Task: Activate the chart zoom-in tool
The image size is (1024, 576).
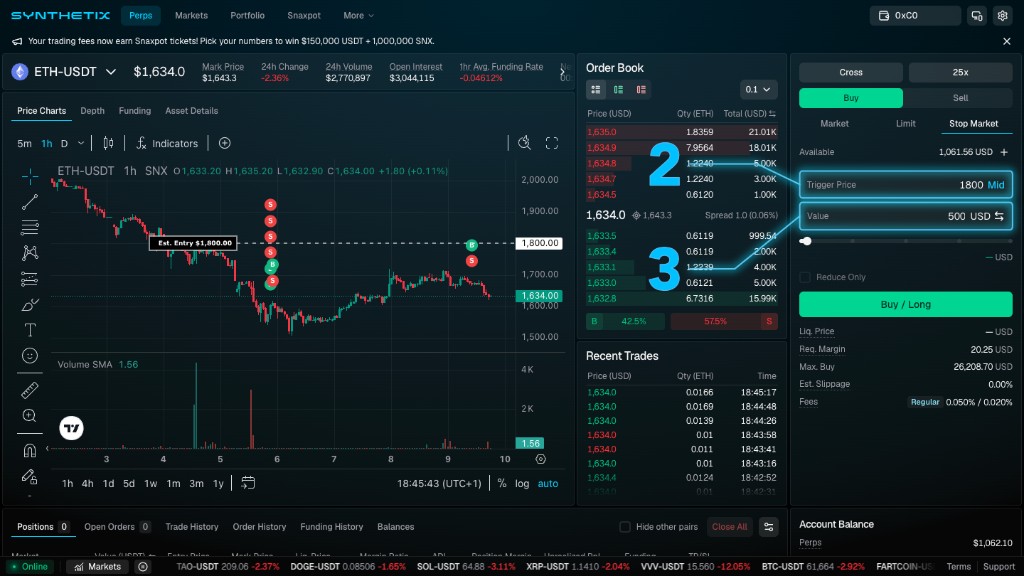Action: [29, 416]
